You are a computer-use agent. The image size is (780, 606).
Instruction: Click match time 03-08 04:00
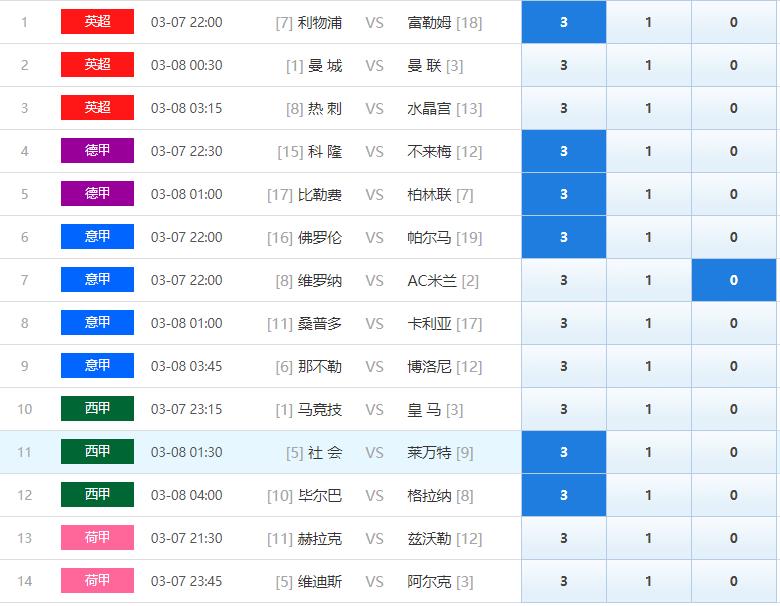pos(187,495)
